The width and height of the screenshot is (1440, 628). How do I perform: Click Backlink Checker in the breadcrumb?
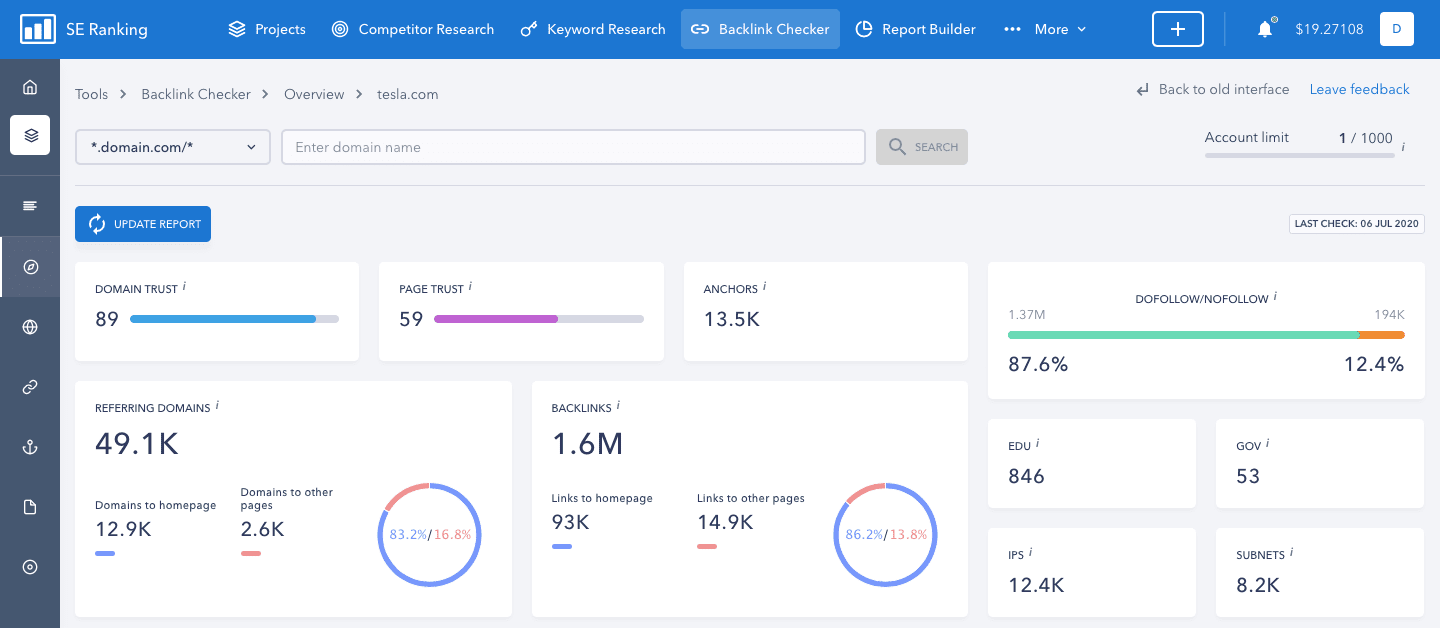click(196, 94)
